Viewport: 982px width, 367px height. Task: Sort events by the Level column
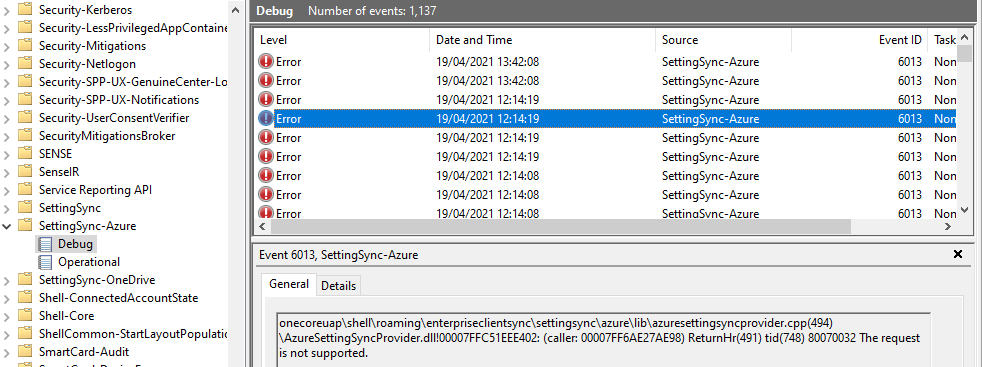click(x=342, y=40)
